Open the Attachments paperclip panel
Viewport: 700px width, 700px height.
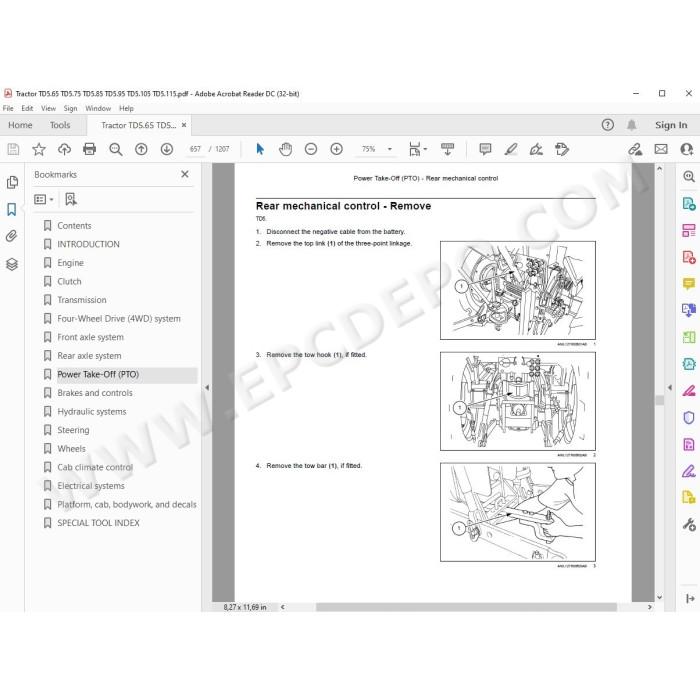tap(12, 236)
